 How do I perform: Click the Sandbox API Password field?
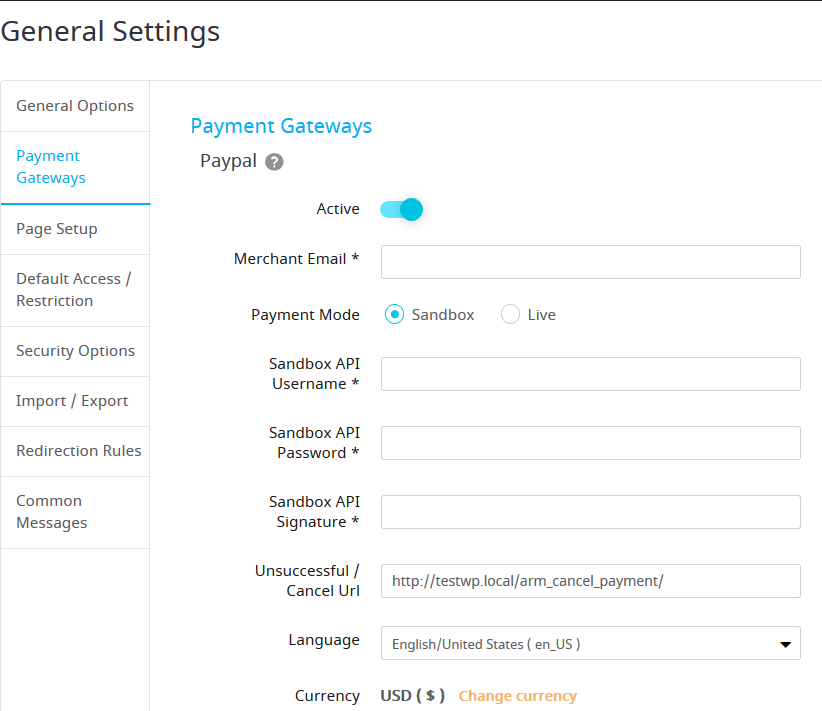591,443
